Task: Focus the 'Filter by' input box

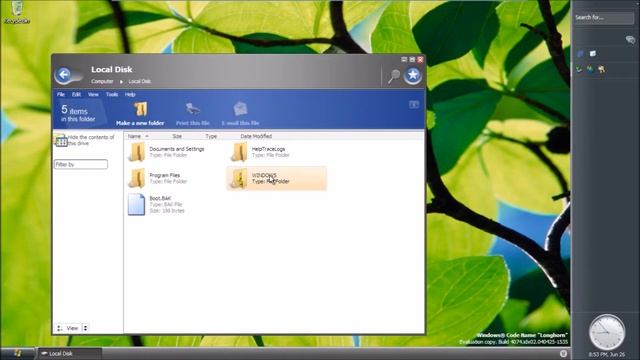Action: pyautogui.click(x=81, y=164)
